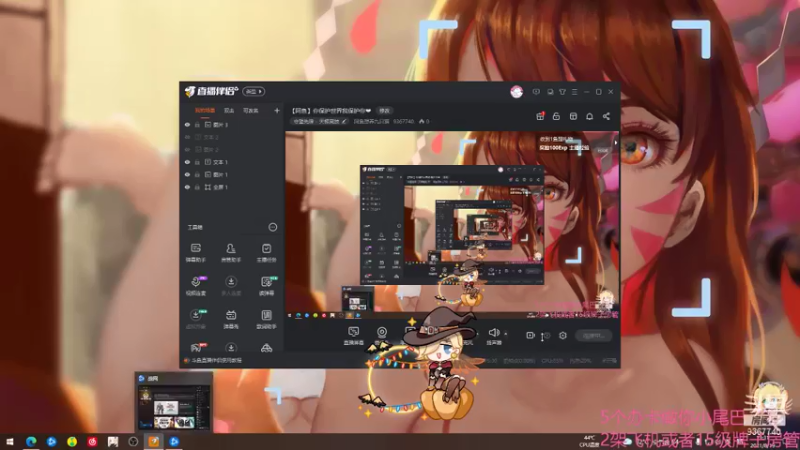Click the record icon in control bar
The image size is (800, 450).
click(531, 335)
